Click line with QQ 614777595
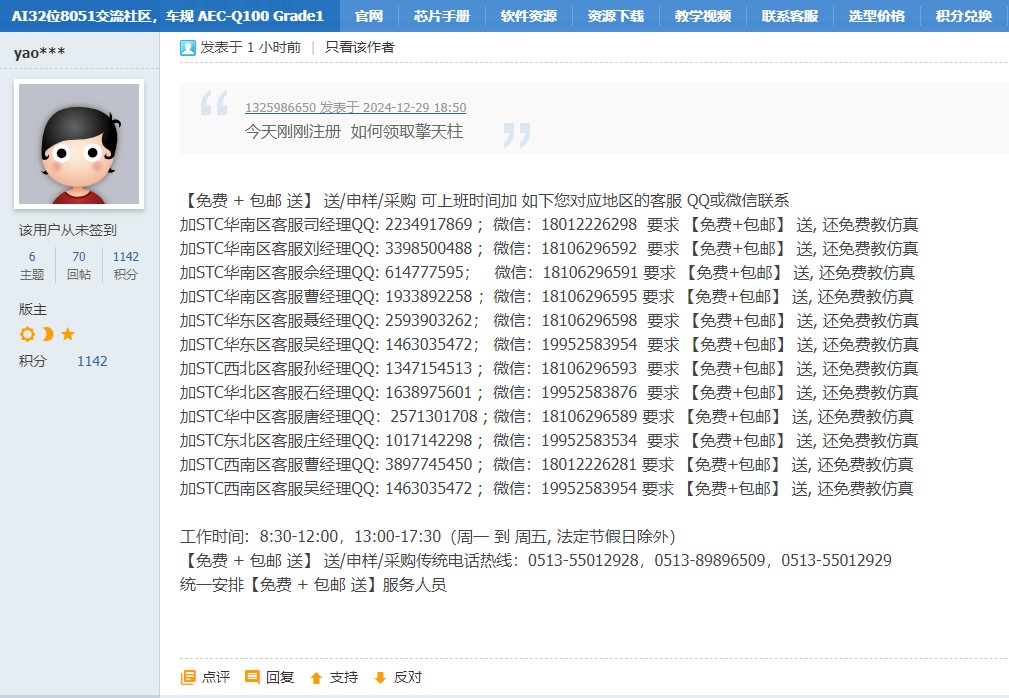Viewport: 1009px width, 698px height. 548,273
